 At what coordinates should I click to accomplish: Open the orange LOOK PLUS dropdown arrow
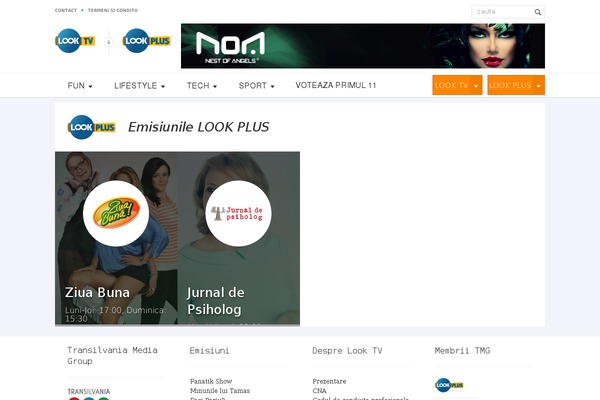click(538, 85)
